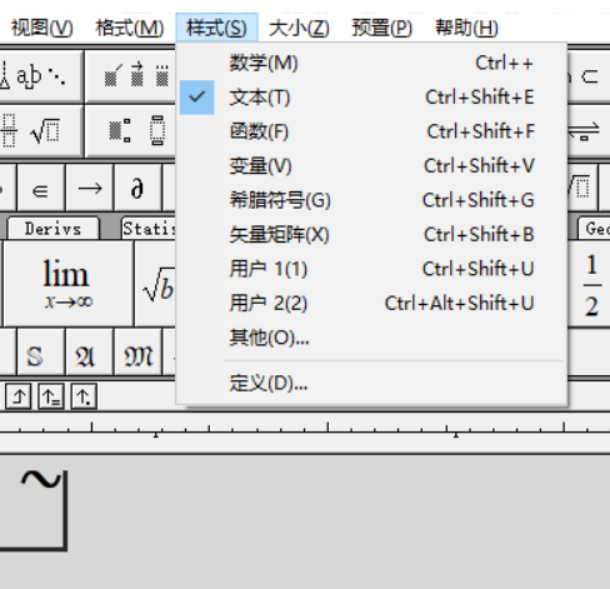Switch to Derivs tab
Viewport: 610px width, 589px height.
coord(53,228)
